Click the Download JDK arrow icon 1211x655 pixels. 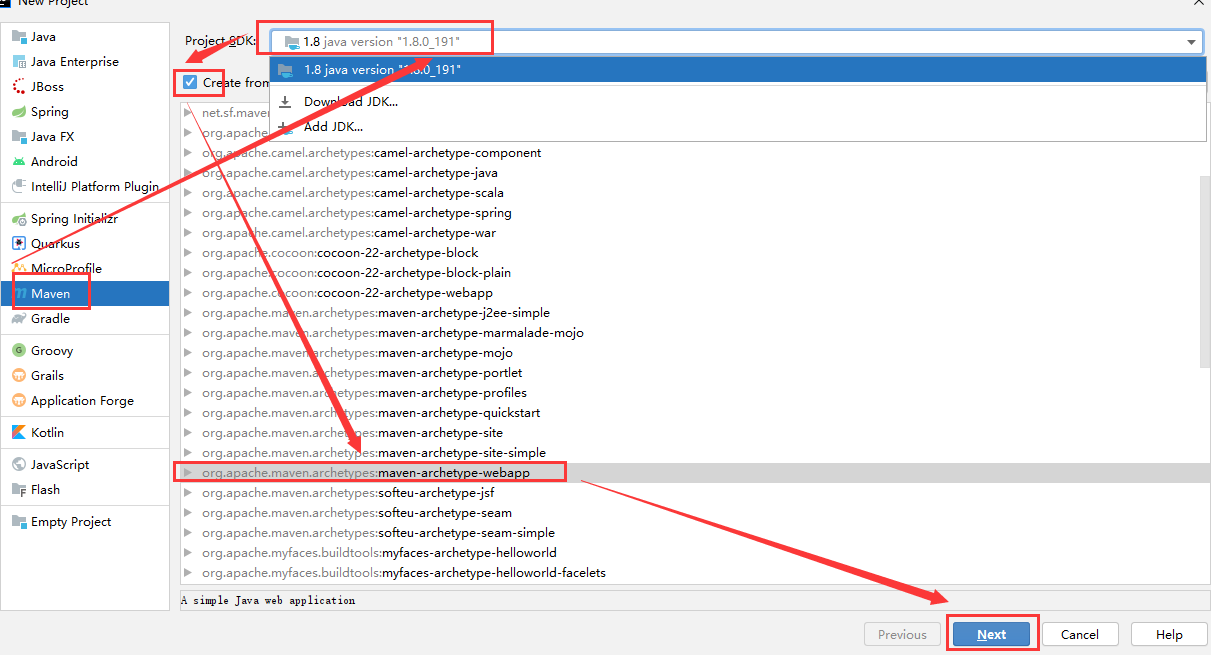[x=285, y=101]
